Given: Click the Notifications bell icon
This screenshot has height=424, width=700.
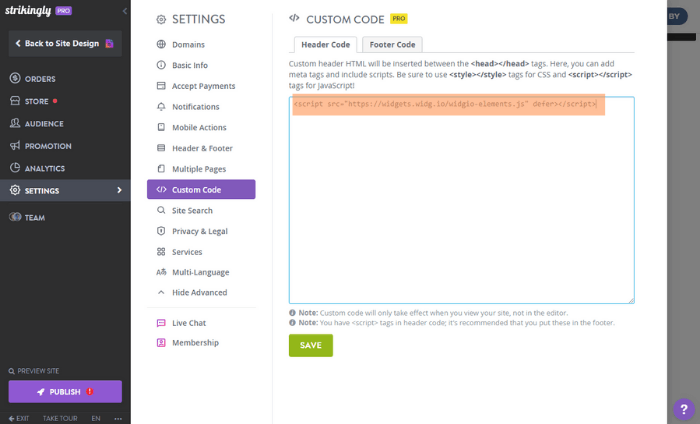Looking at the screenshot, I should click(161, 106).
